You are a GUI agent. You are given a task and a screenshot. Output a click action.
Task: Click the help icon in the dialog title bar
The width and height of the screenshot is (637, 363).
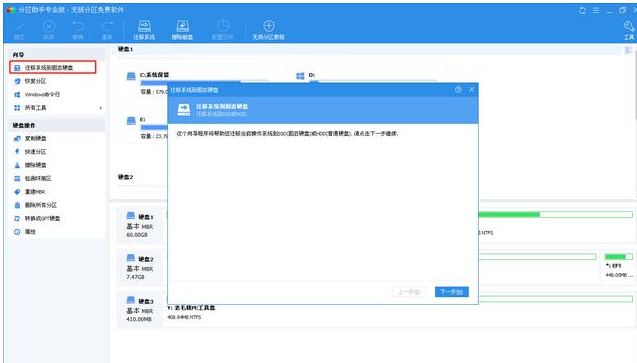tap(458, 89)
